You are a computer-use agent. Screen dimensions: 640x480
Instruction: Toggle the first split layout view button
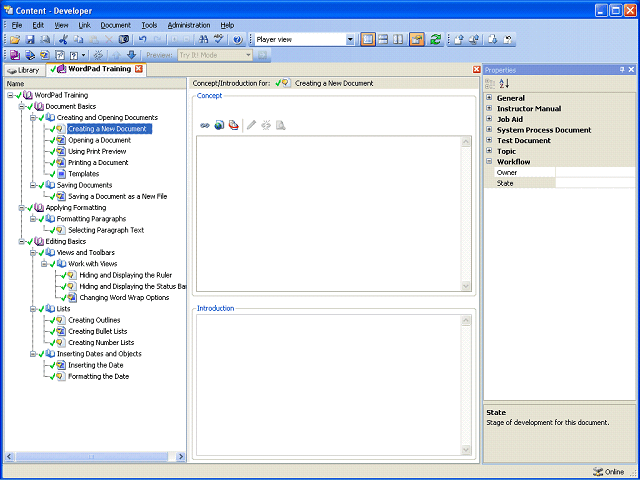[x=368, y=40]
